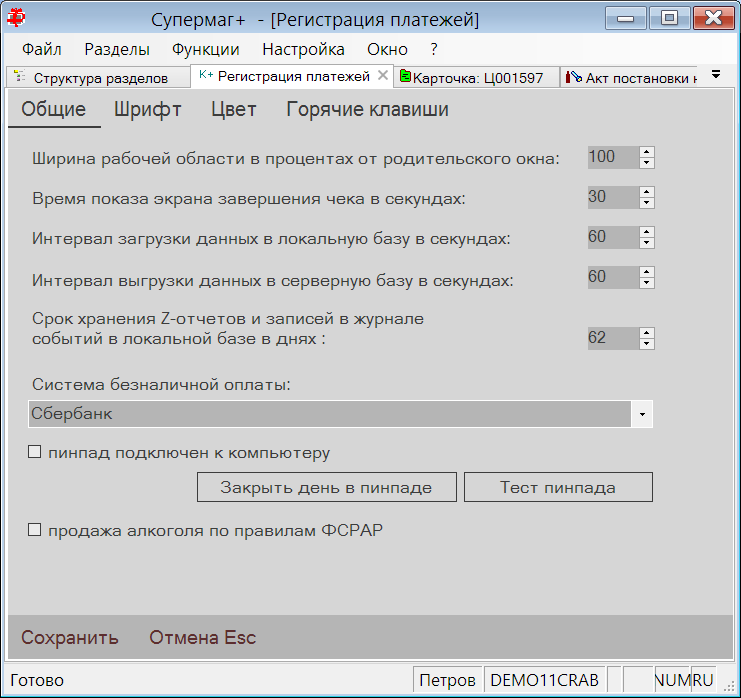The width and height of the screenshot is (741, 698).
Task: Open the Настройка menu
Action: coord(303,49)
